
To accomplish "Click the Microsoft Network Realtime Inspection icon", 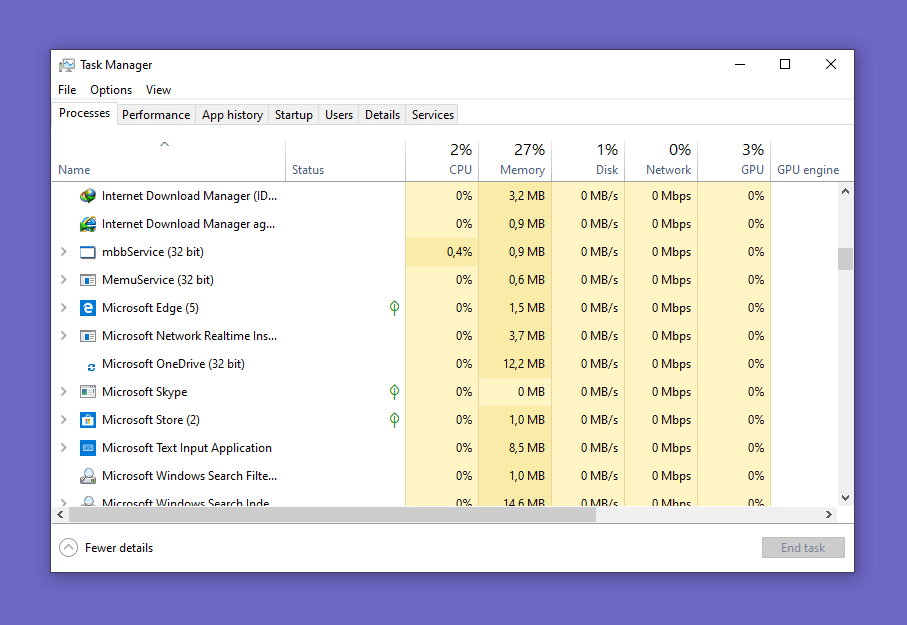I will pos(88,336).
